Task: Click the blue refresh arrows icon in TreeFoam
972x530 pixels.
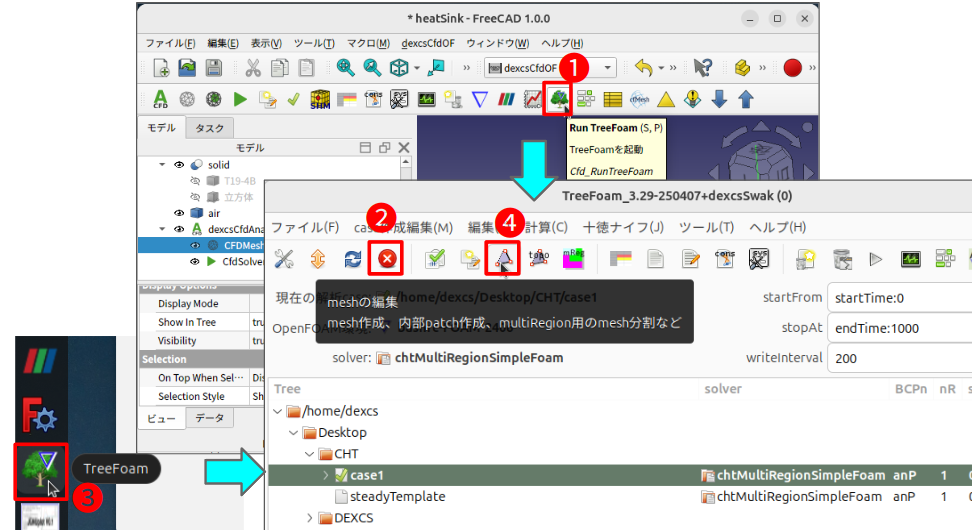Action: pyautogui.click(x=353, y=258)
